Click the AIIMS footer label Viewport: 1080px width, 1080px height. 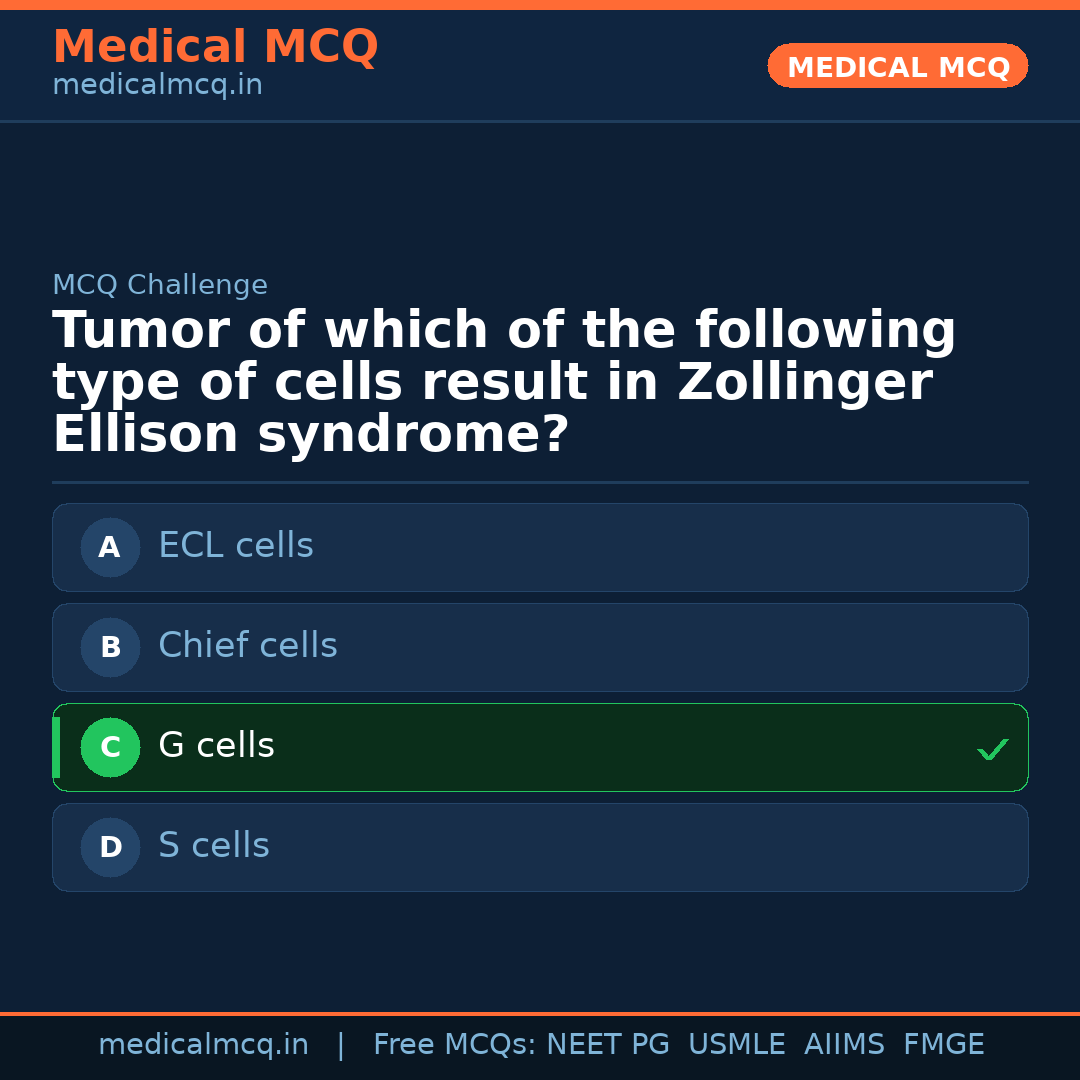(844, 1045)
